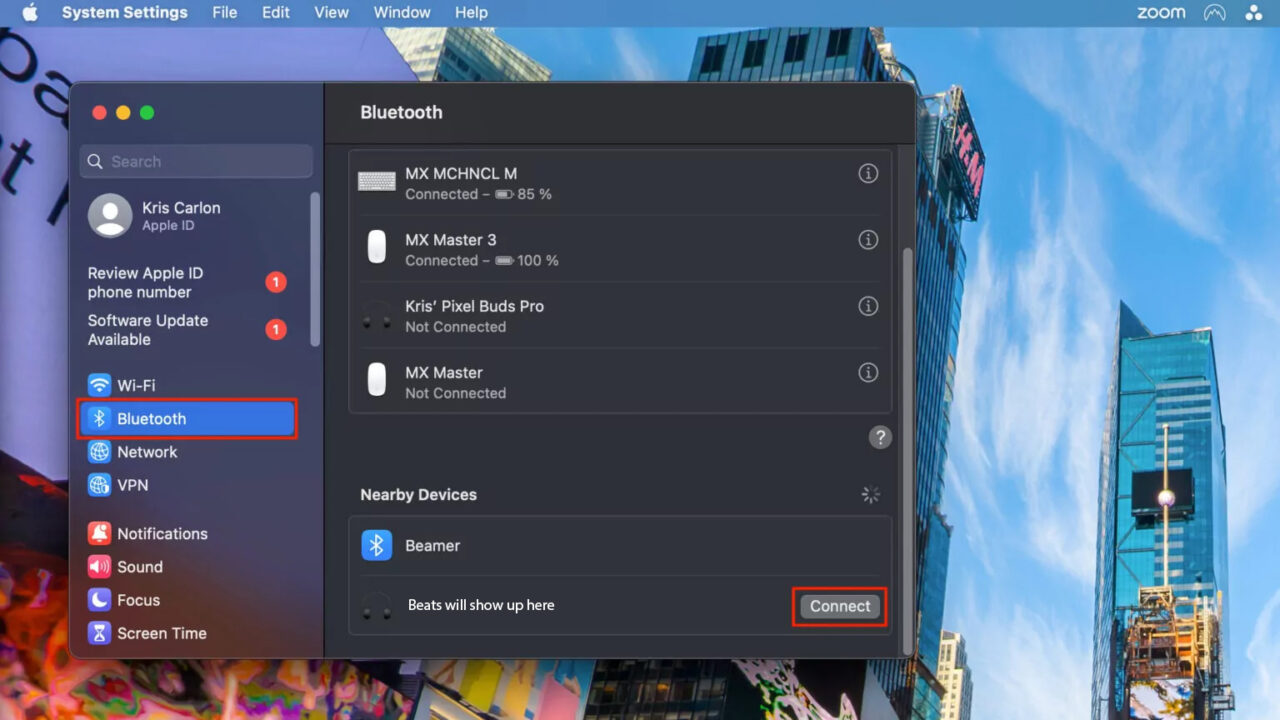Open Sound settings from the sidebar
The width and height of the screenshot is (1280, 720).
(137, 567)
